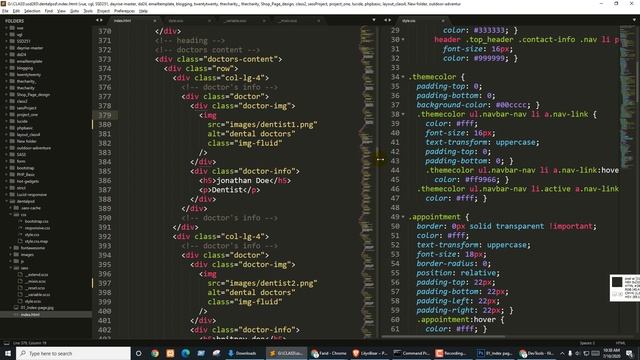Fold .themecolor rule at line 34
This screenshot has height=360, width=640.
[x=403, y=77]
